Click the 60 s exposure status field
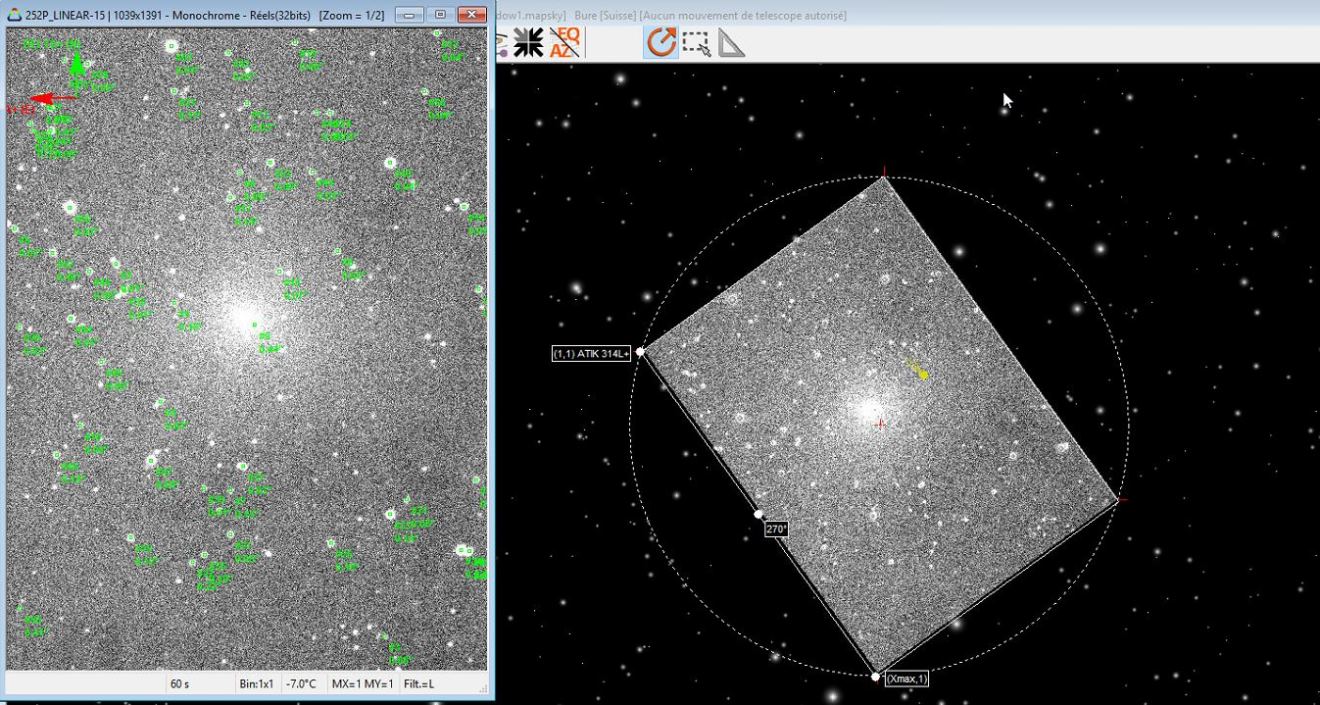1320x705 pixels. coord(180,684)
